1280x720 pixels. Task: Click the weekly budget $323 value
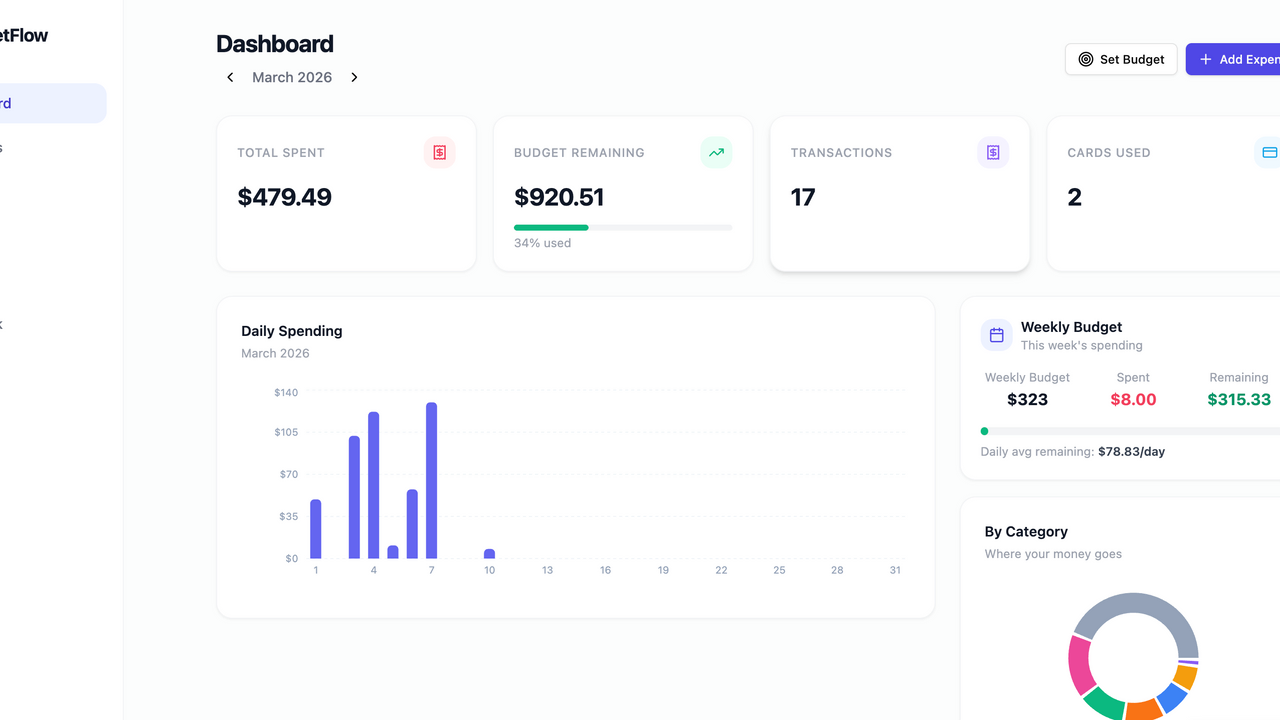[x=1027, y=399]
